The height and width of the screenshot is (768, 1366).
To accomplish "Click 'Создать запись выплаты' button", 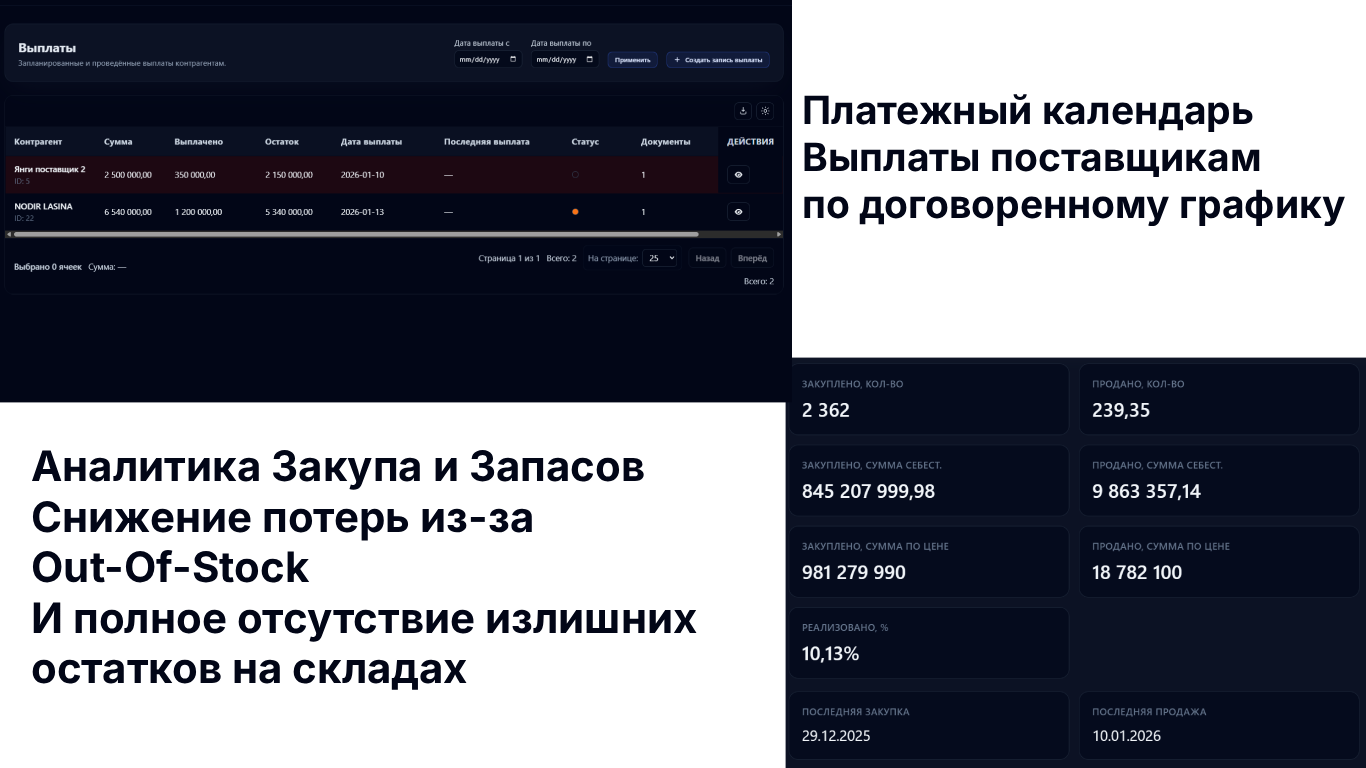I will pyautogui.click(x=718, y=60).
